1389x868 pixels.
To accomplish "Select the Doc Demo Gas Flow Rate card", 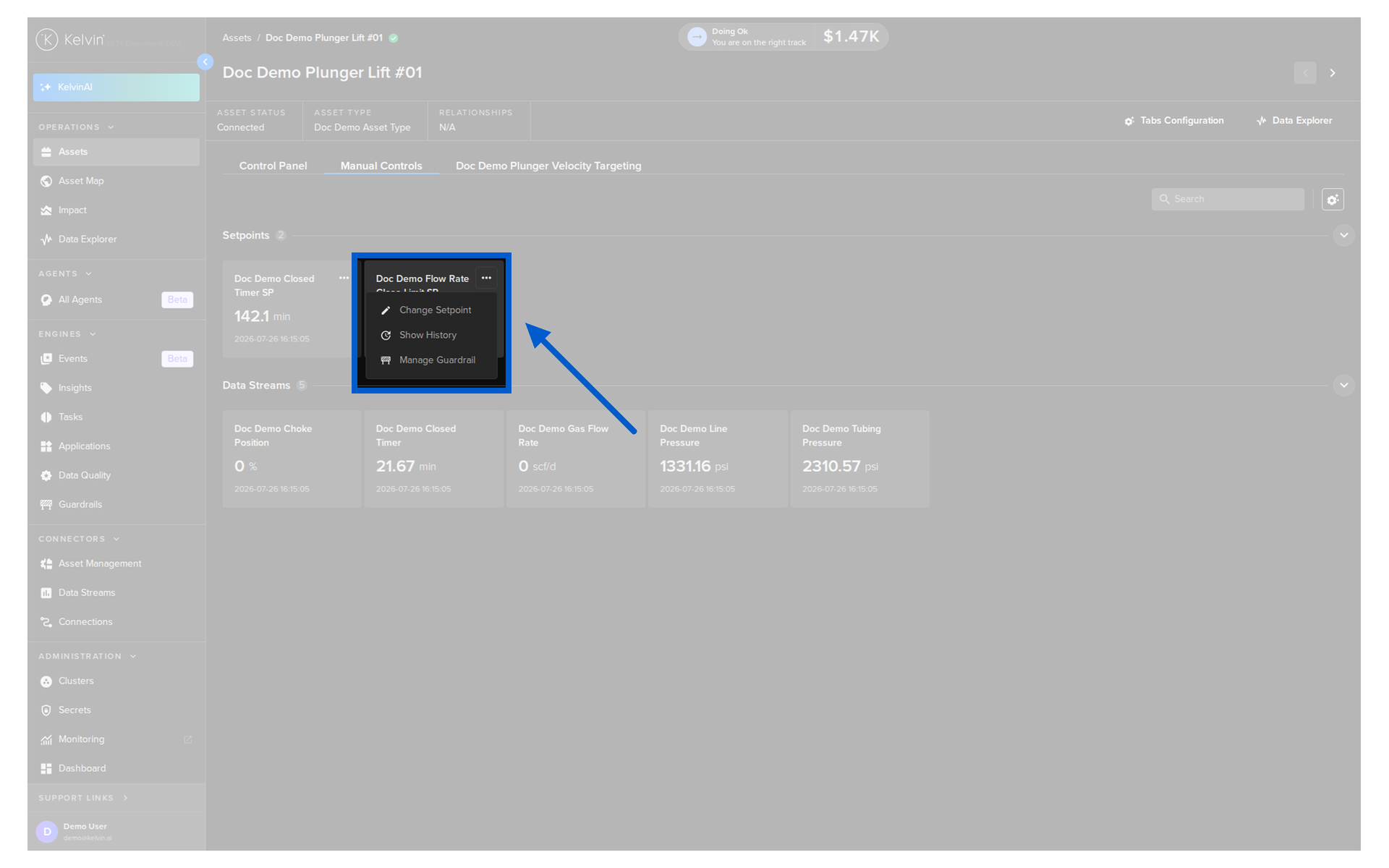I will pos(576,459).
